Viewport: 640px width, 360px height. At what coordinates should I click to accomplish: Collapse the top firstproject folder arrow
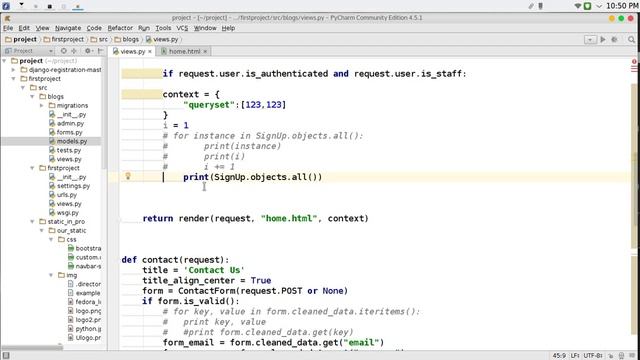(x=14, y=79)
